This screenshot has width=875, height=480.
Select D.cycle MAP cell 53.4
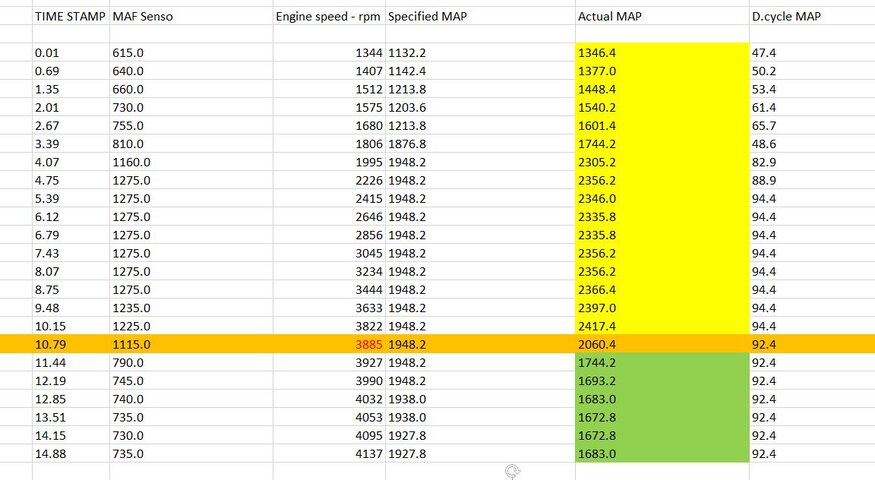click(x=812, y=89)
